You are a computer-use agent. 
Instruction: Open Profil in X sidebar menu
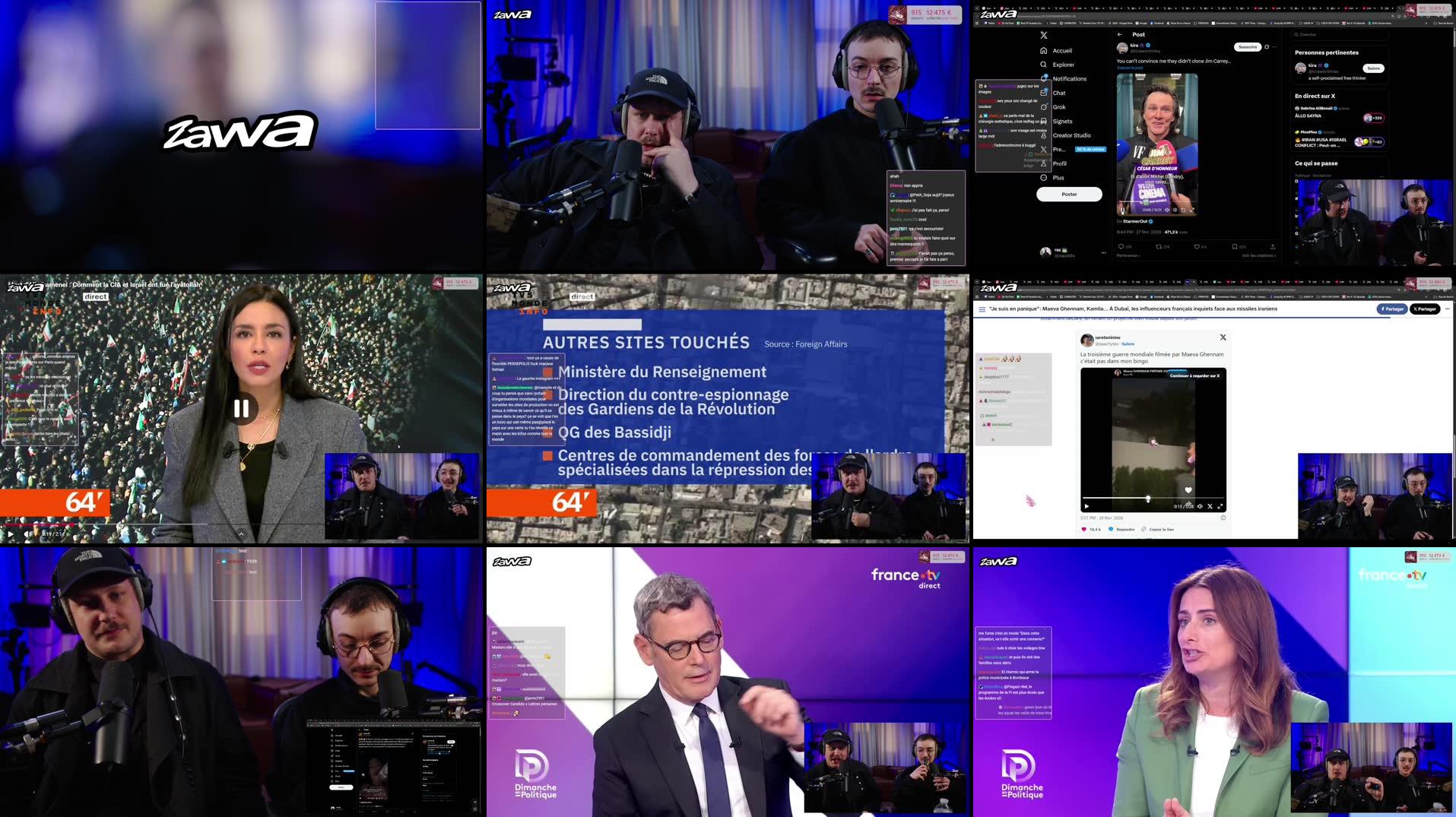(1044, 163)
